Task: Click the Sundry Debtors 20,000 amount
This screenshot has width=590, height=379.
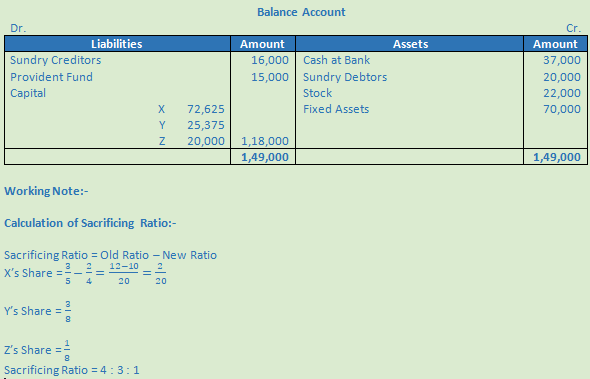Action: 562,77
